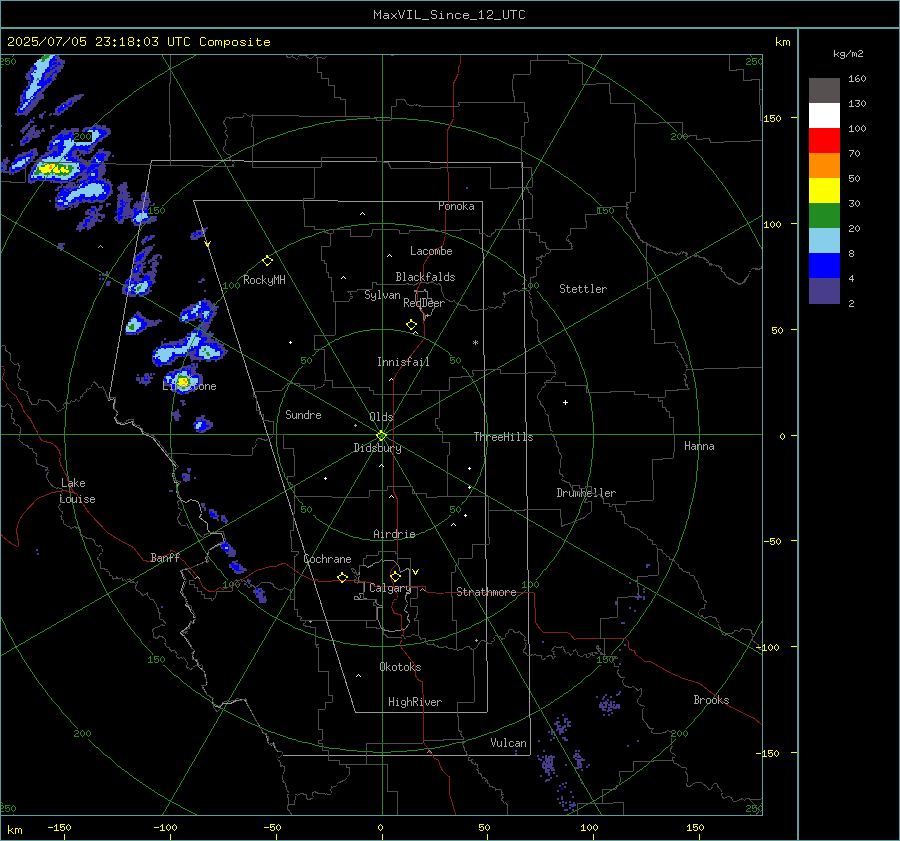Click the yellow diamond marker under Cochrane
The image size is (900, 841).
(x=342, y=578)
